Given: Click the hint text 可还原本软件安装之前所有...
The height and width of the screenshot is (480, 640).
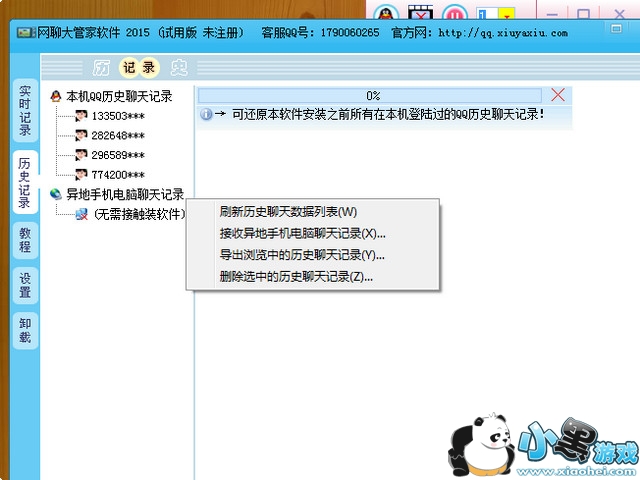Looking at the screenshot, I should 388,114.
